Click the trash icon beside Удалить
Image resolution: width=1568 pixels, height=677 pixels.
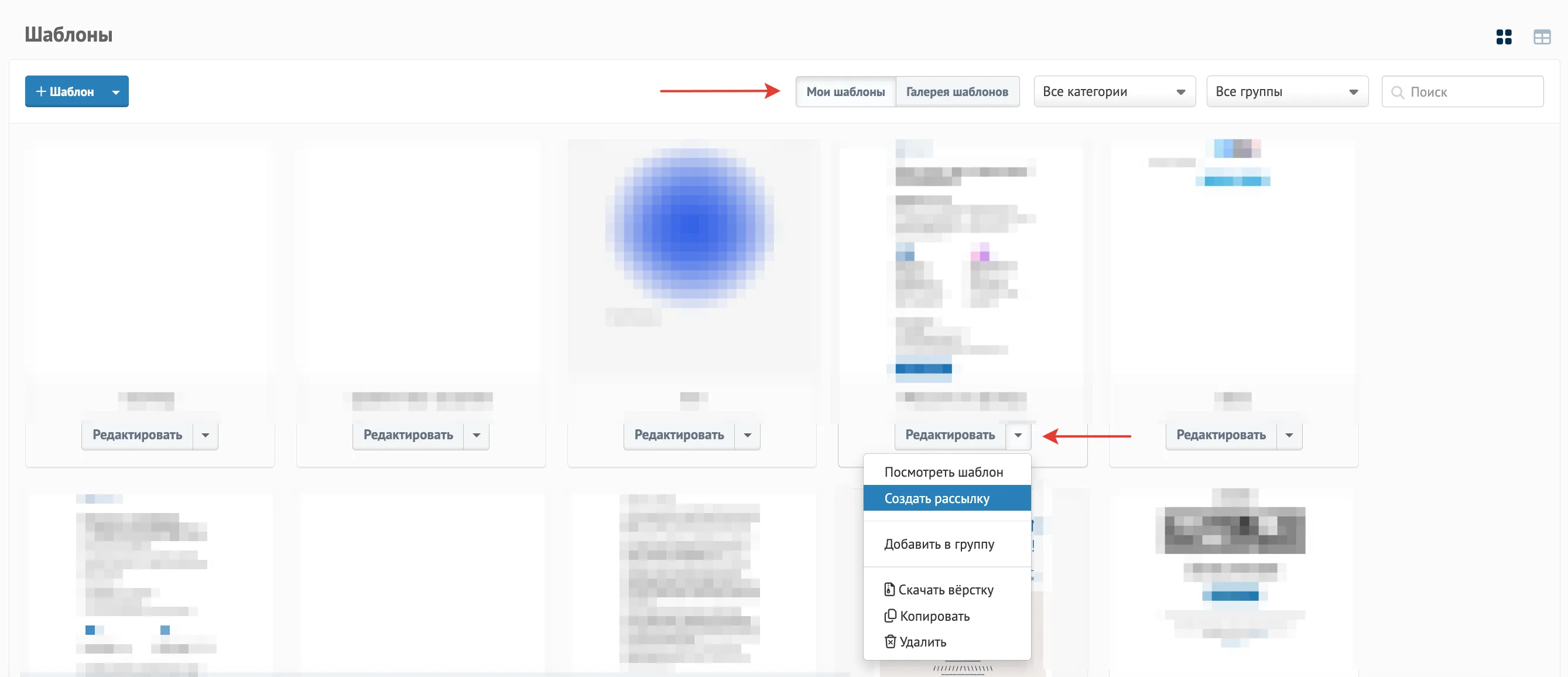(890, 641)
